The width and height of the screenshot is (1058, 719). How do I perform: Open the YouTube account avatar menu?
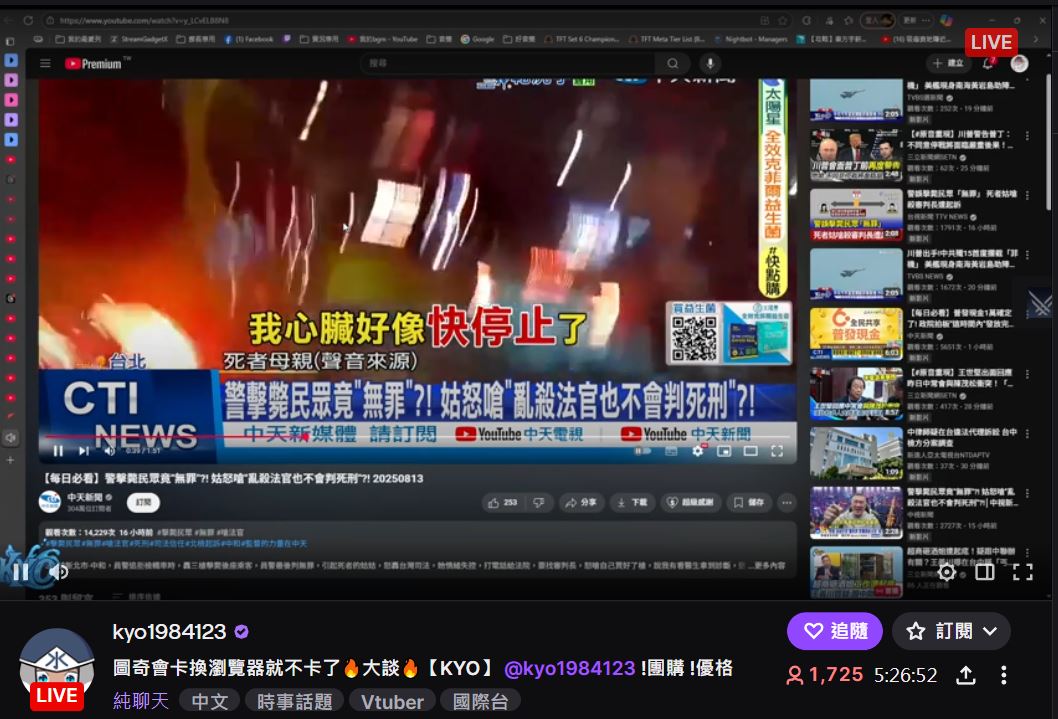pyautogui.click(x=1020, y=63)
